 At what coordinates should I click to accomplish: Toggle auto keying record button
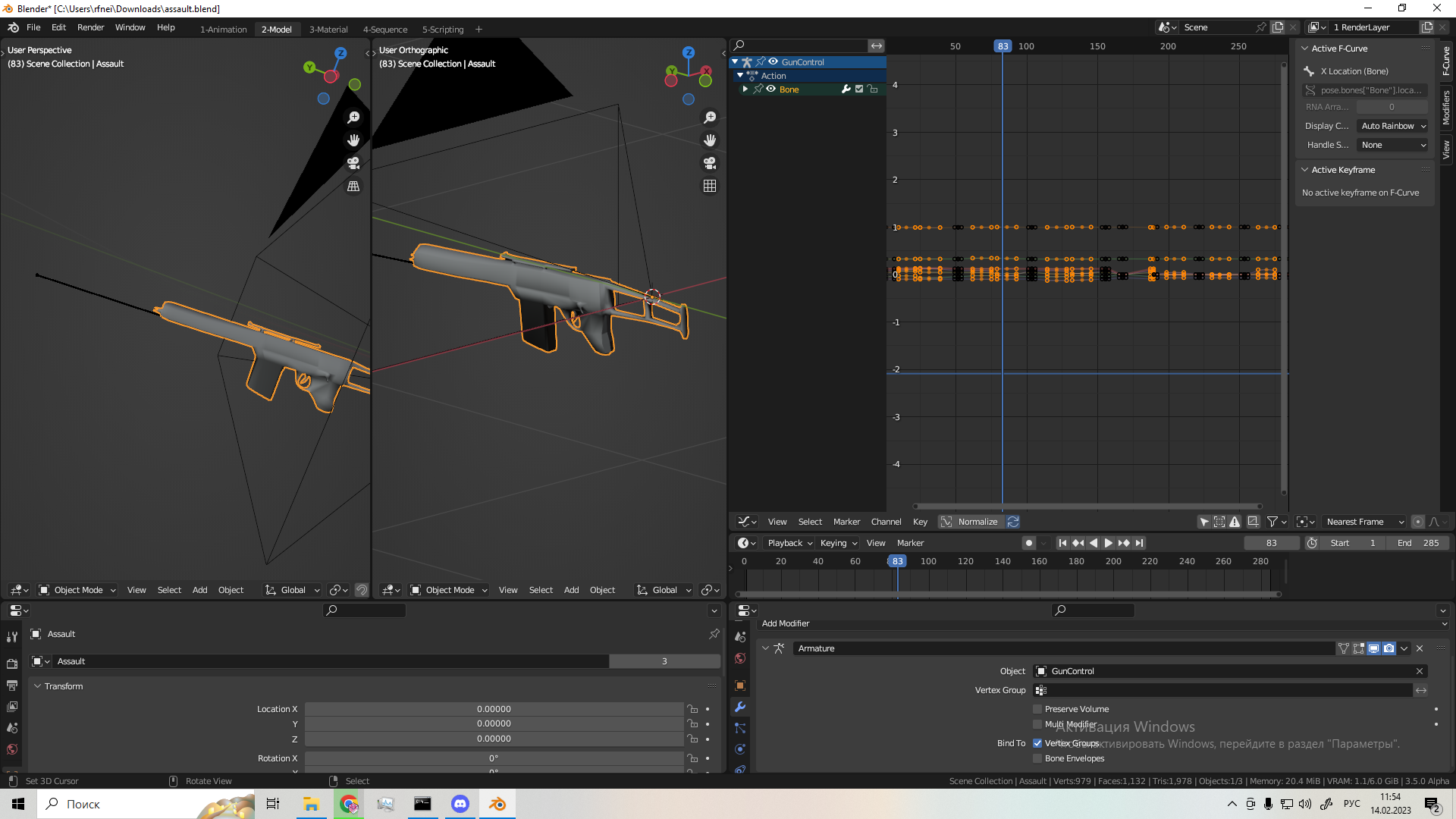point(1028,543)
